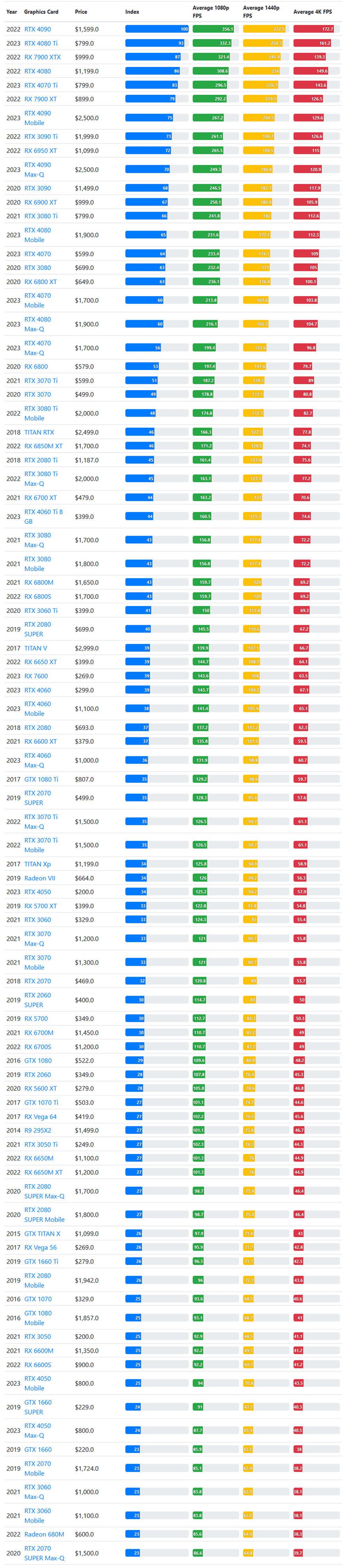Open the R9 295X2 link
348x1568 pixels.
(38, 1130)
